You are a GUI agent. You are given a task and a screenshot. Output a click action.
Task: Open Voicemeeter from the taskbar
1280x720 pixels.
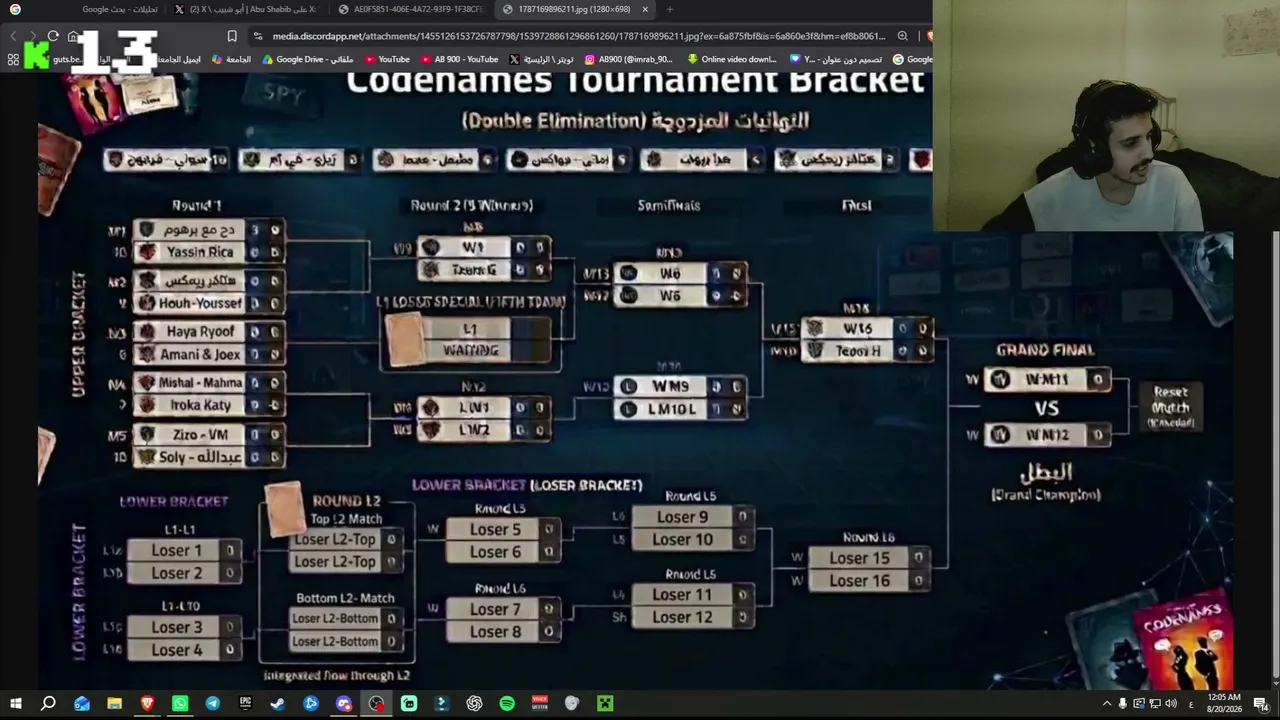point(540,704)
